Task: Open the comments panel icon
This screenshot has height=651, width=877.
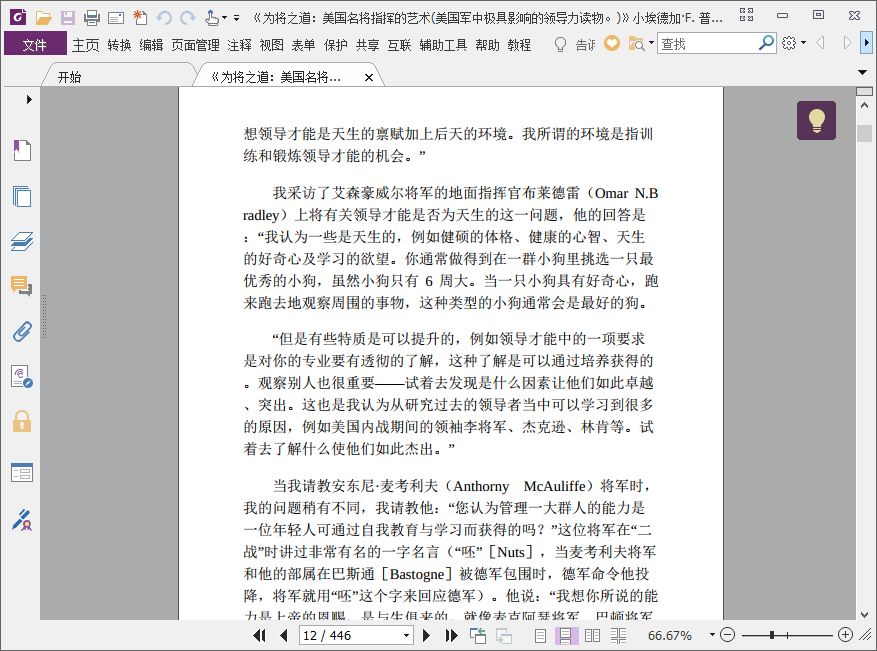Action: [22, 286]
